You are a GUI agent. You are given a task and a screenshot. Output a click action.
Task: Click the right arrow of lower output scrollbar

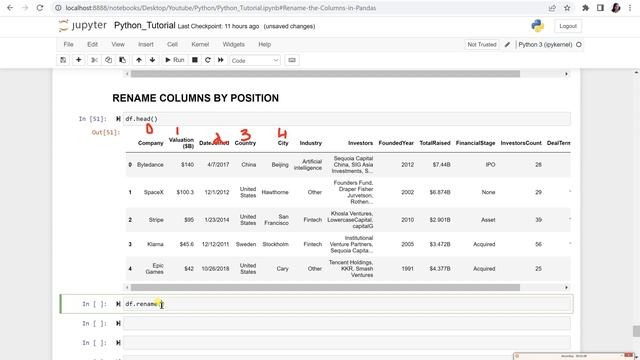click(566, 287)
